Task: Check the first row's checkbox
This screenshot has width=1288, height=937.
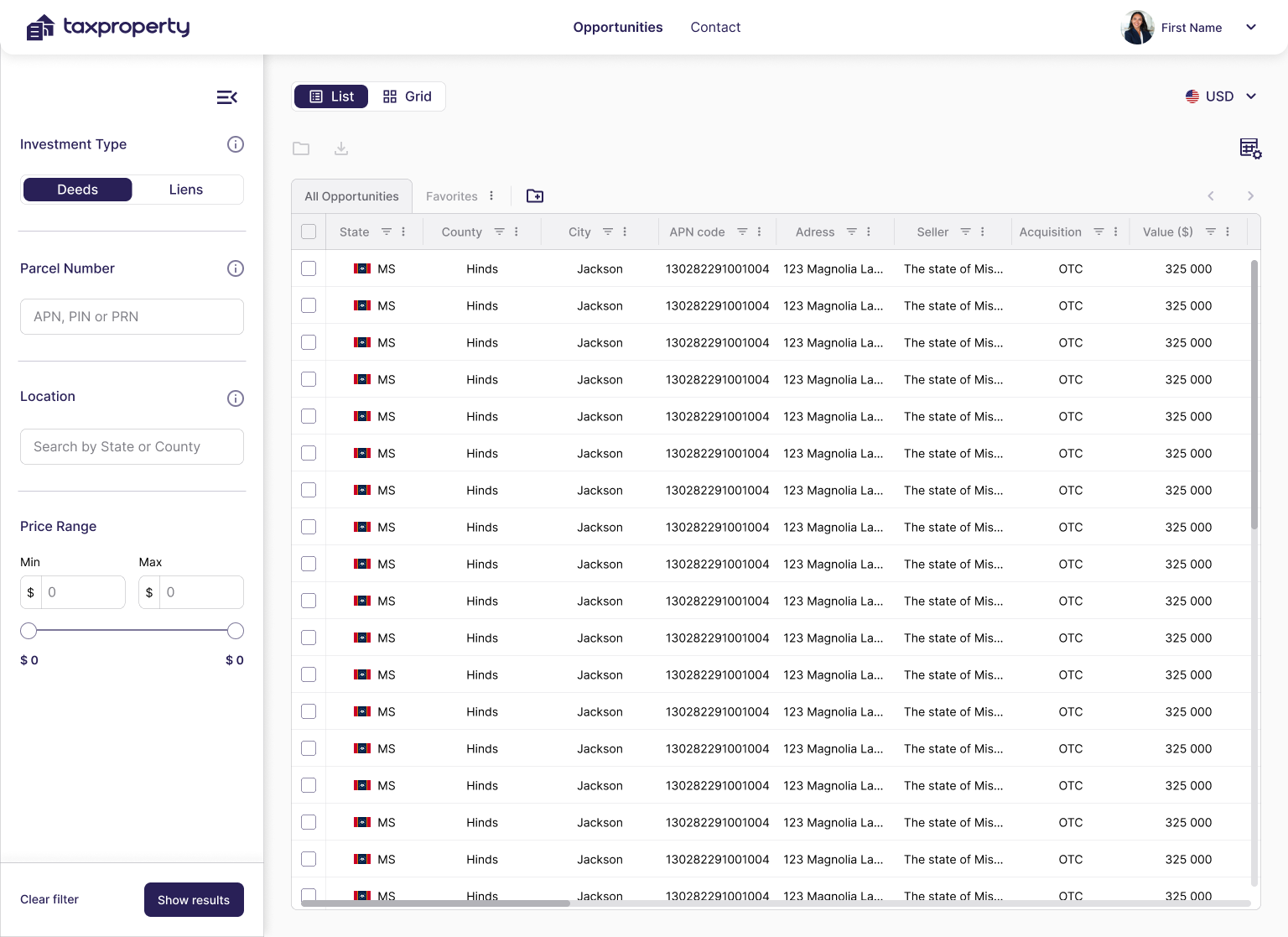Action: coord(309,268)
